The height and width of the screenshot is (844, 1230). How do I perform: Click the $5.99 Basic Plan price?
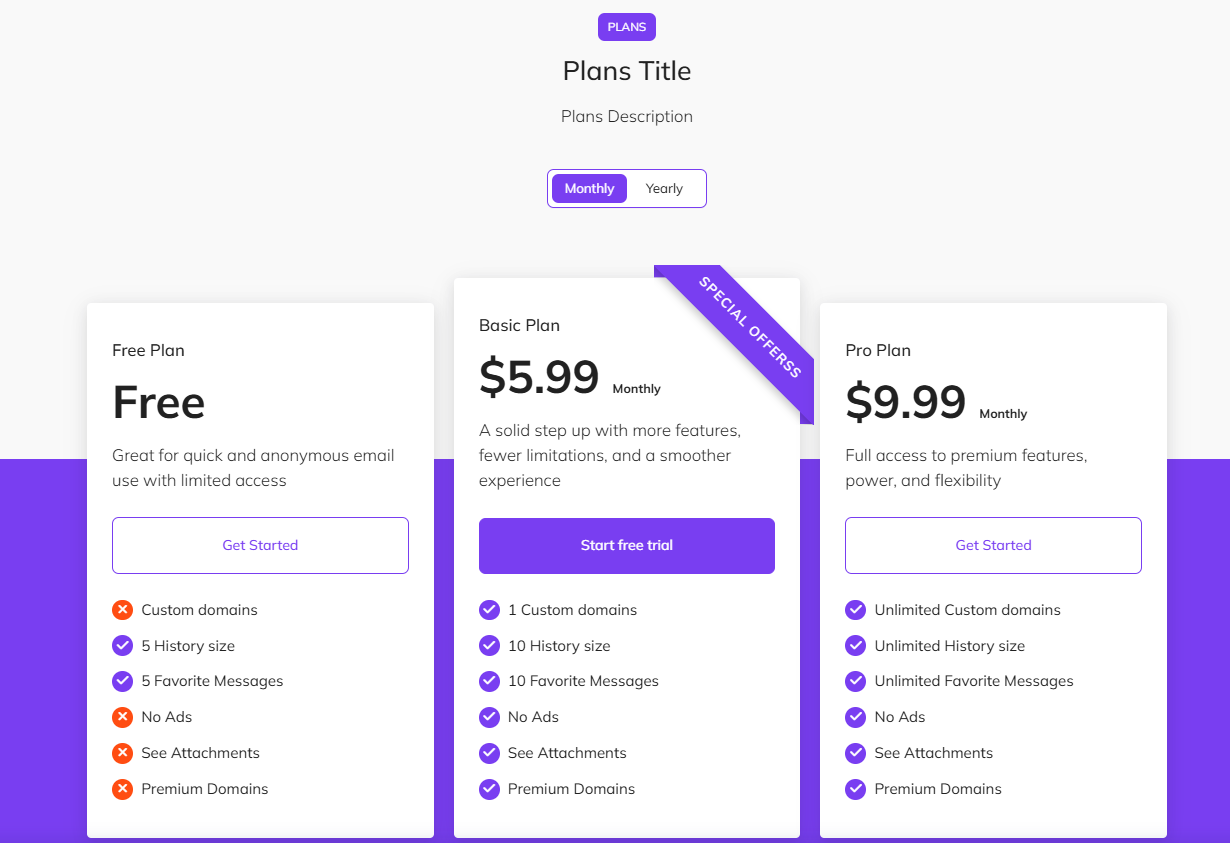coord(539,377)
